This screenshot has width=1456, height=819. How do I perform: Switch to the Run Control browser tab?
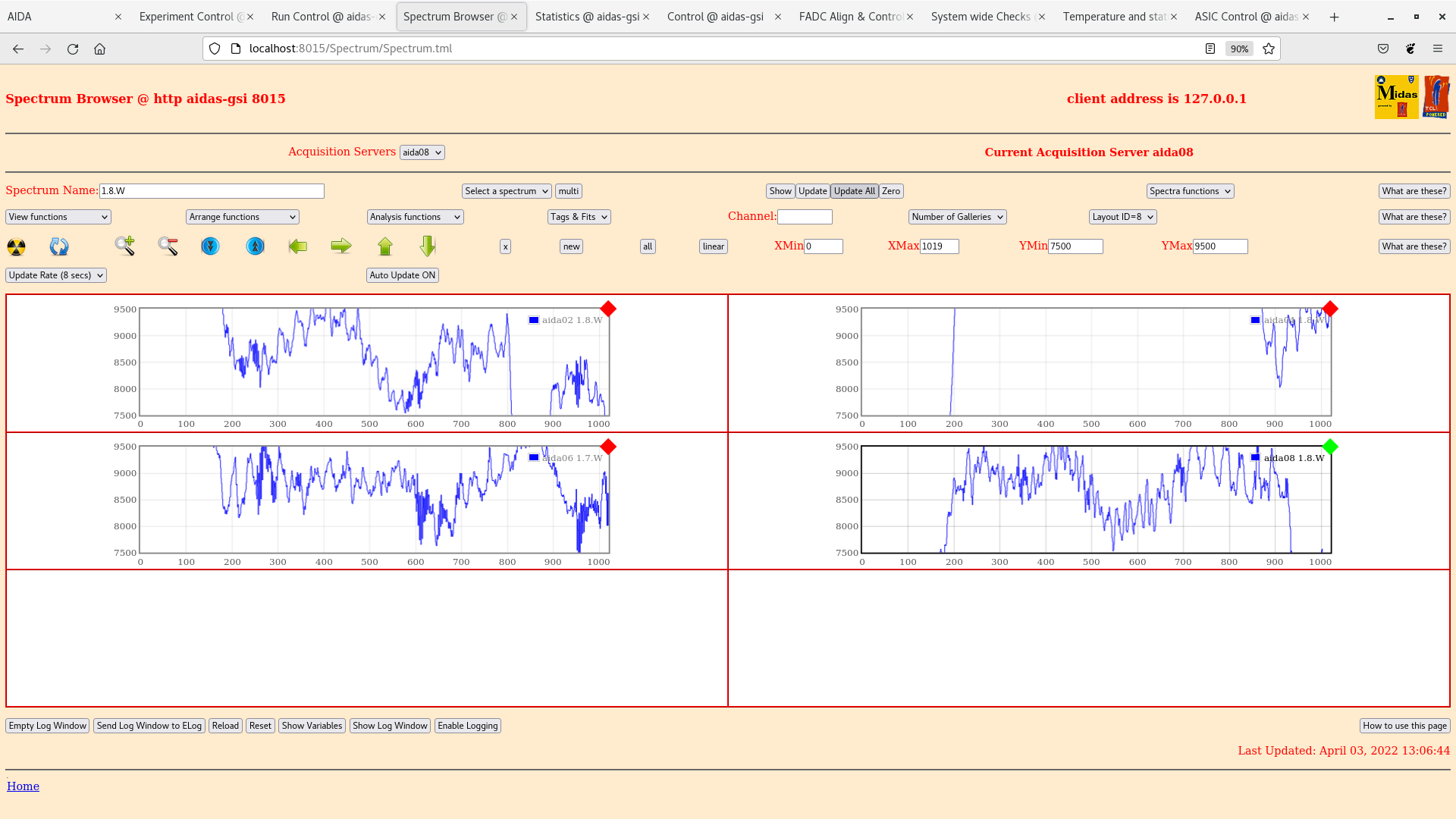pyautogui.click(x=322, y=17)
